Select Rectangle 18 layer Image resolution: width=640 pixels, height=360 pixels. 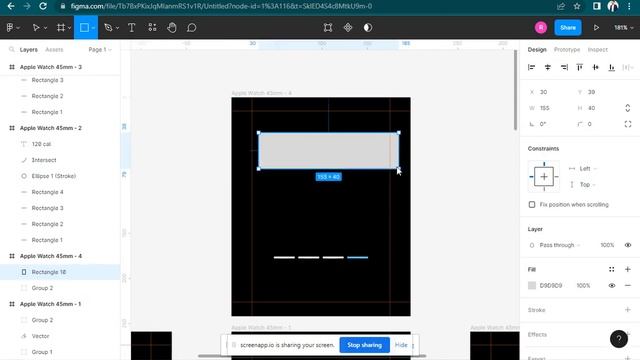(x=60, y=272)
